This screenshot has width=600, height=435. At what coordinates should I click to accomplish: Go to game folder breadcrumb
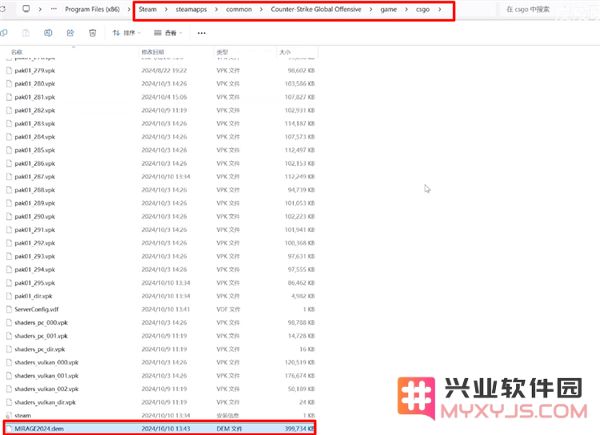tap(388, 9)
